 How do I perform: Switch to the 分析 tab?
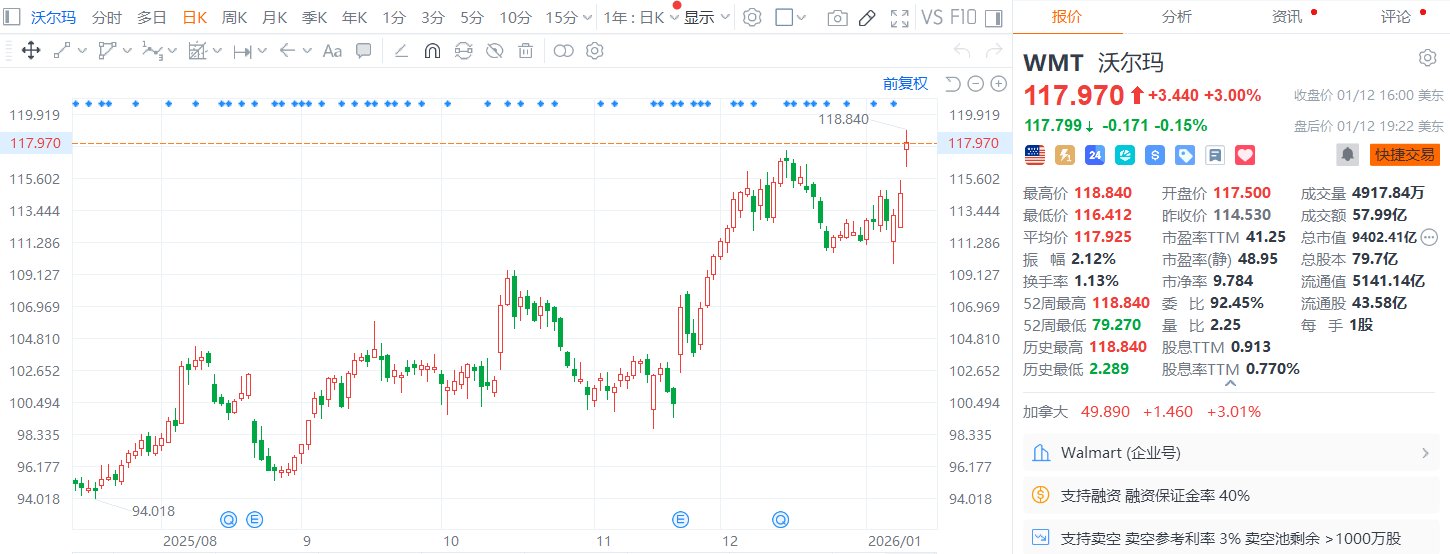tap(1176, 16)
